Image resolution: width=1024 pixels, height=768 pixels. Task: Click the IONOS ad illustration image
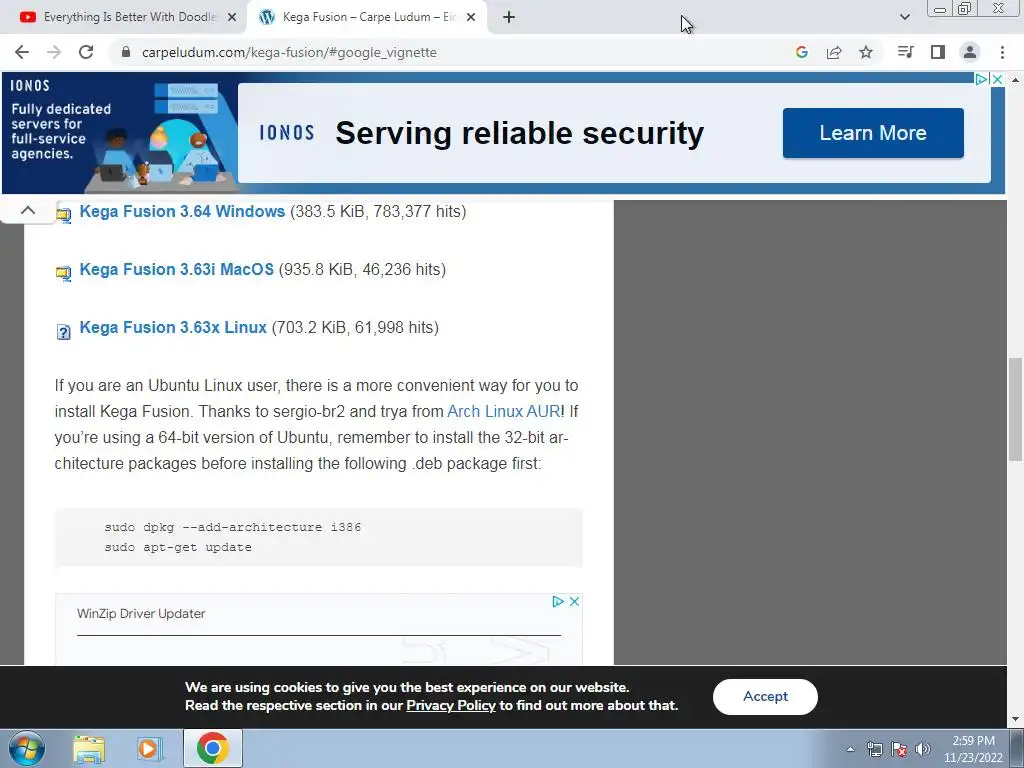pos(121,133)
